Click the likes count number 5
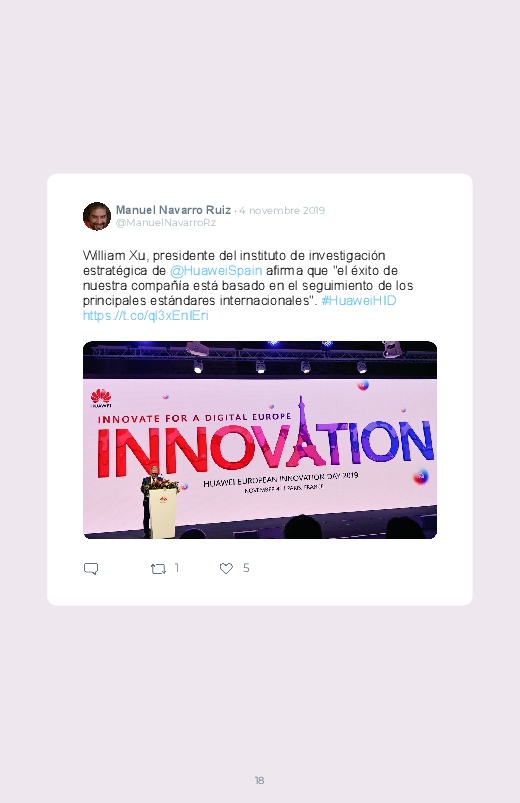The image size is (520, 803). 246,567
